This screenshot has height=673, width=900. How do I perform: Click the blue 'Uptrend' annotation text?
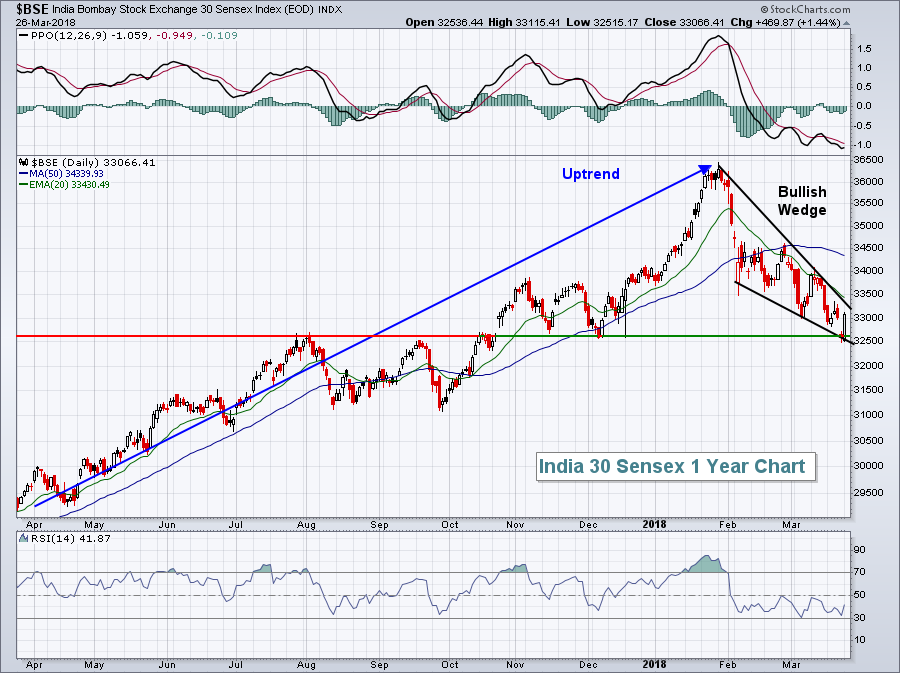591,174
